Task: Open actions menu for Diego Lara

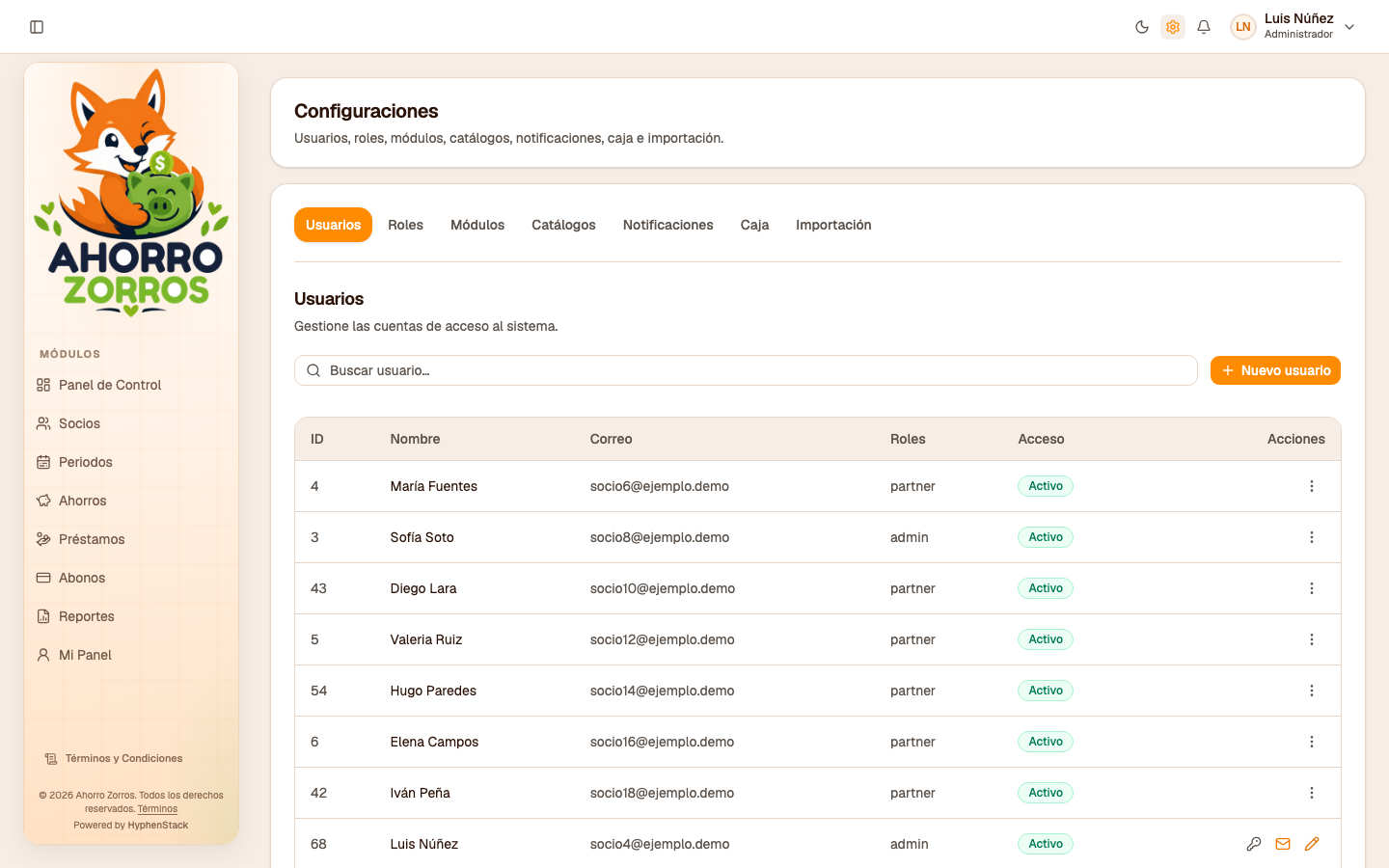Action: pos(1312,588)
